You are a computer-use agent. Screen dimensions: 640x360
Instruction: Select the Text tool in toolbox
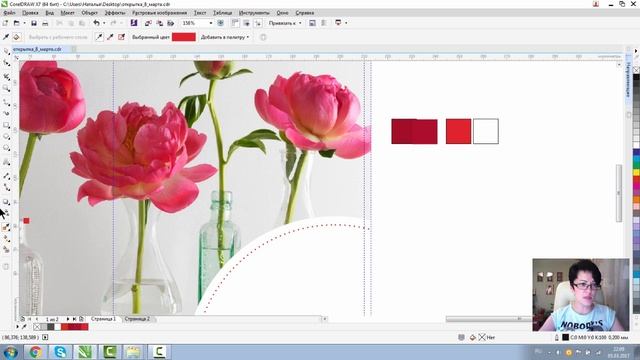[x=6, y=162]
